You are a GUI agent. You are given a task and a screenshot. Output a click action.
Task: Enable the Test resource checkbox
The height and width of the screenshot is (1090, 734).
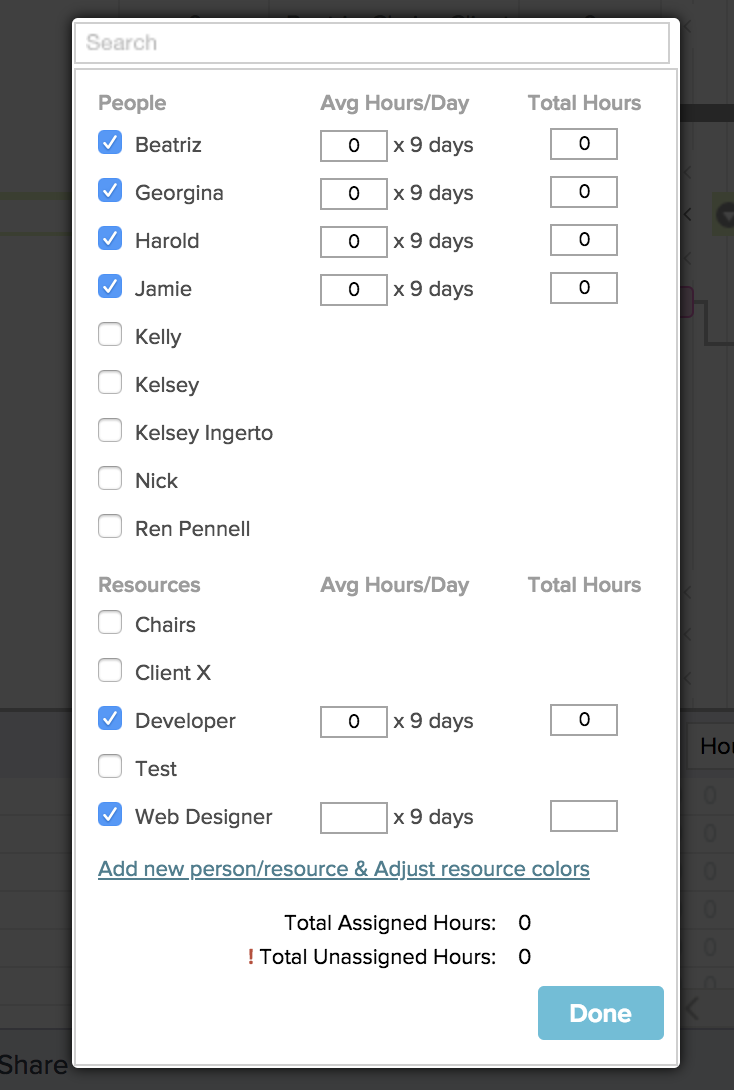pyautogui.click(x=110, y=766)
